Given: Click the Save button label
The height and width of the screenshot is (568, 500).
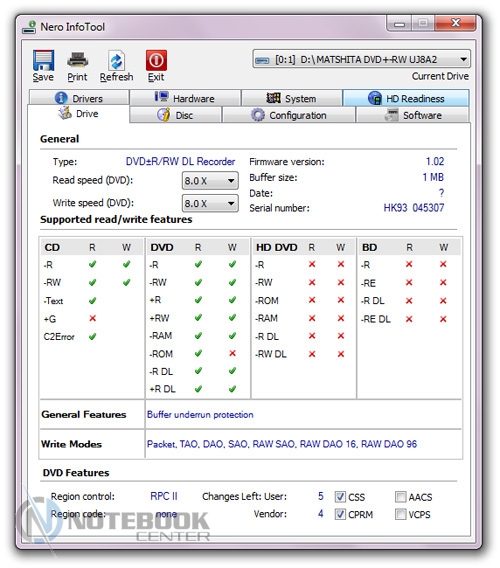Looking at the screenshot, I should tap(43, 77).
